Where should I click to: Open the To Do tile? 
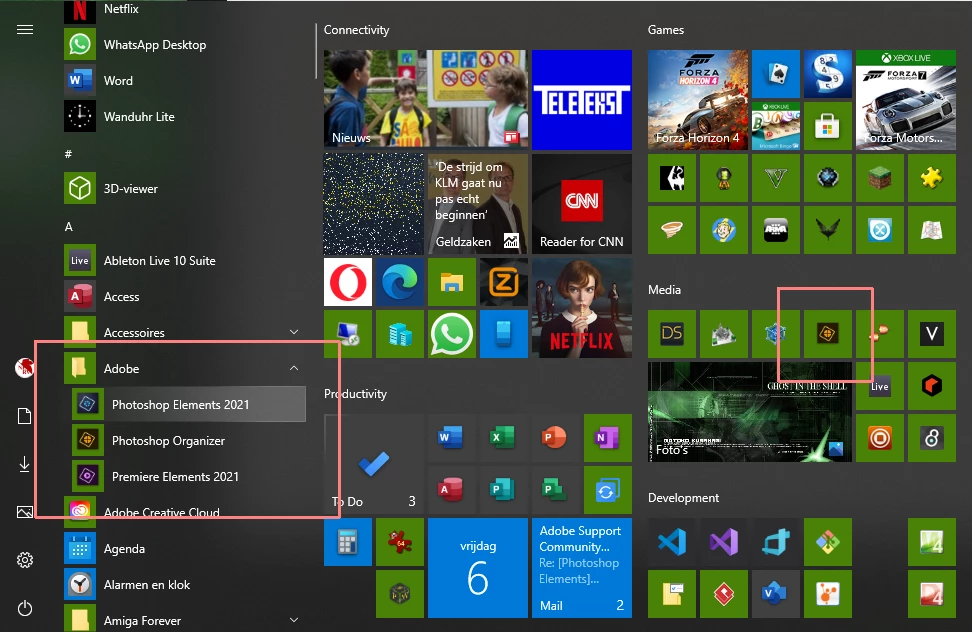point(374,464)
